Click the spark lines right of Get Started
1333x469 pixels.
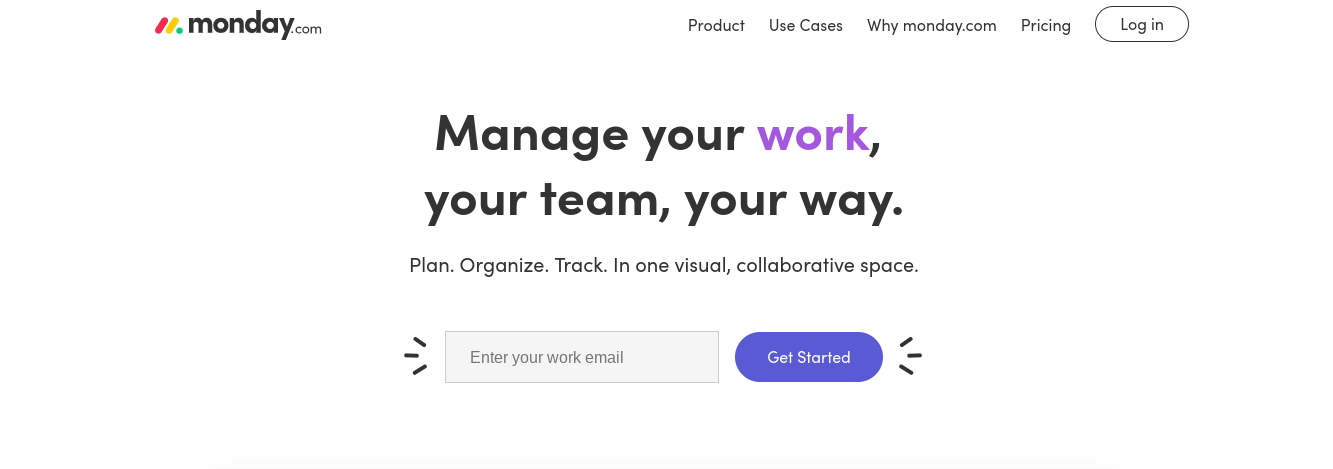(909, 356)
